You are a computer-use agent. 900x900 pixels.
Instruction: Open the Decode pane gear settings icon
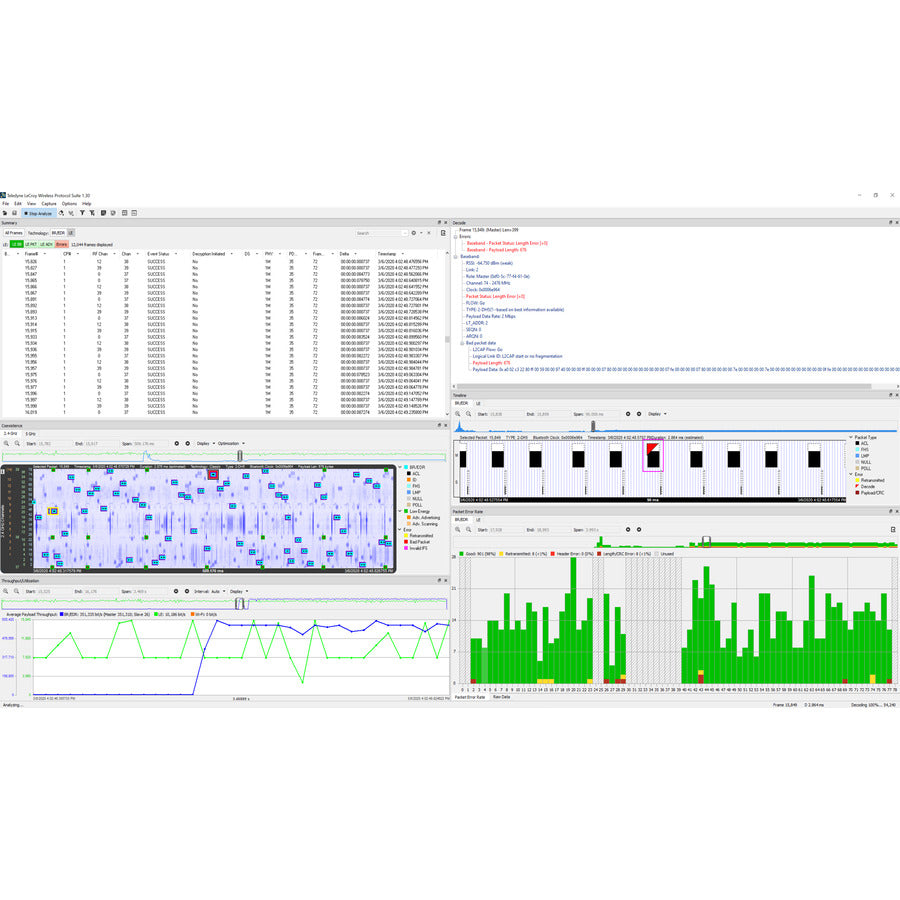click(x=890, y=222)
